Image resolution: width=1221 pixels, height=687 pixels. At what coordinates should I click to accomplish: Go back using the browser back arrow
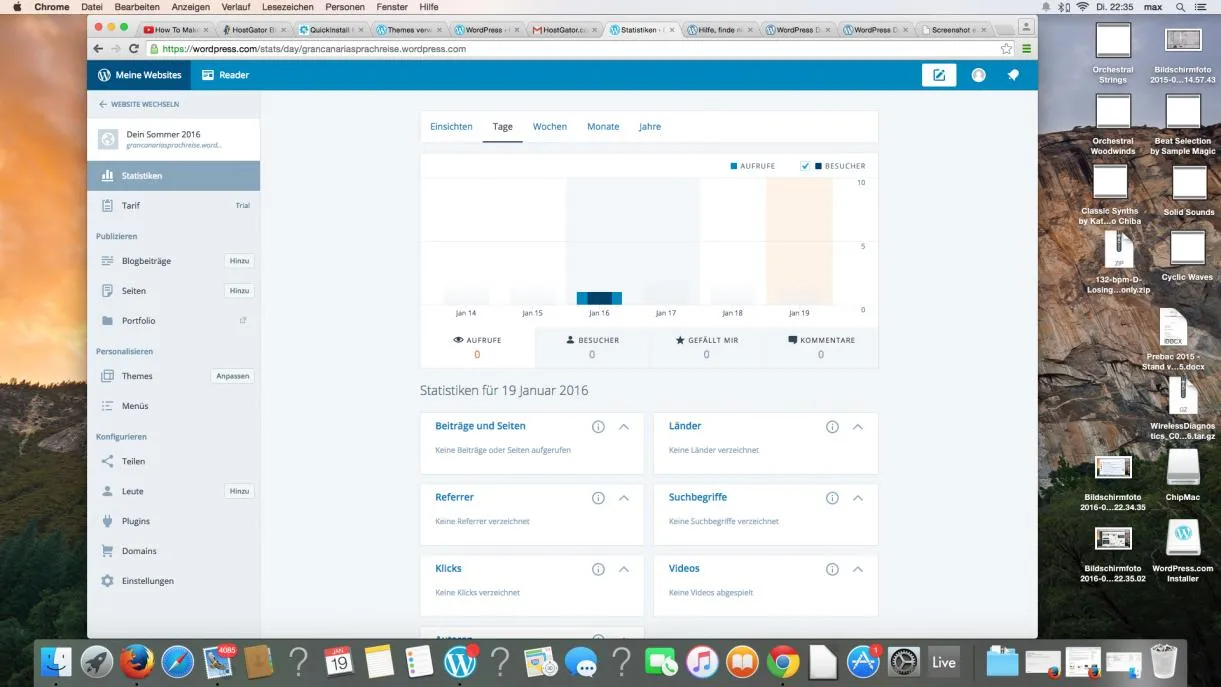coord(98,48)
